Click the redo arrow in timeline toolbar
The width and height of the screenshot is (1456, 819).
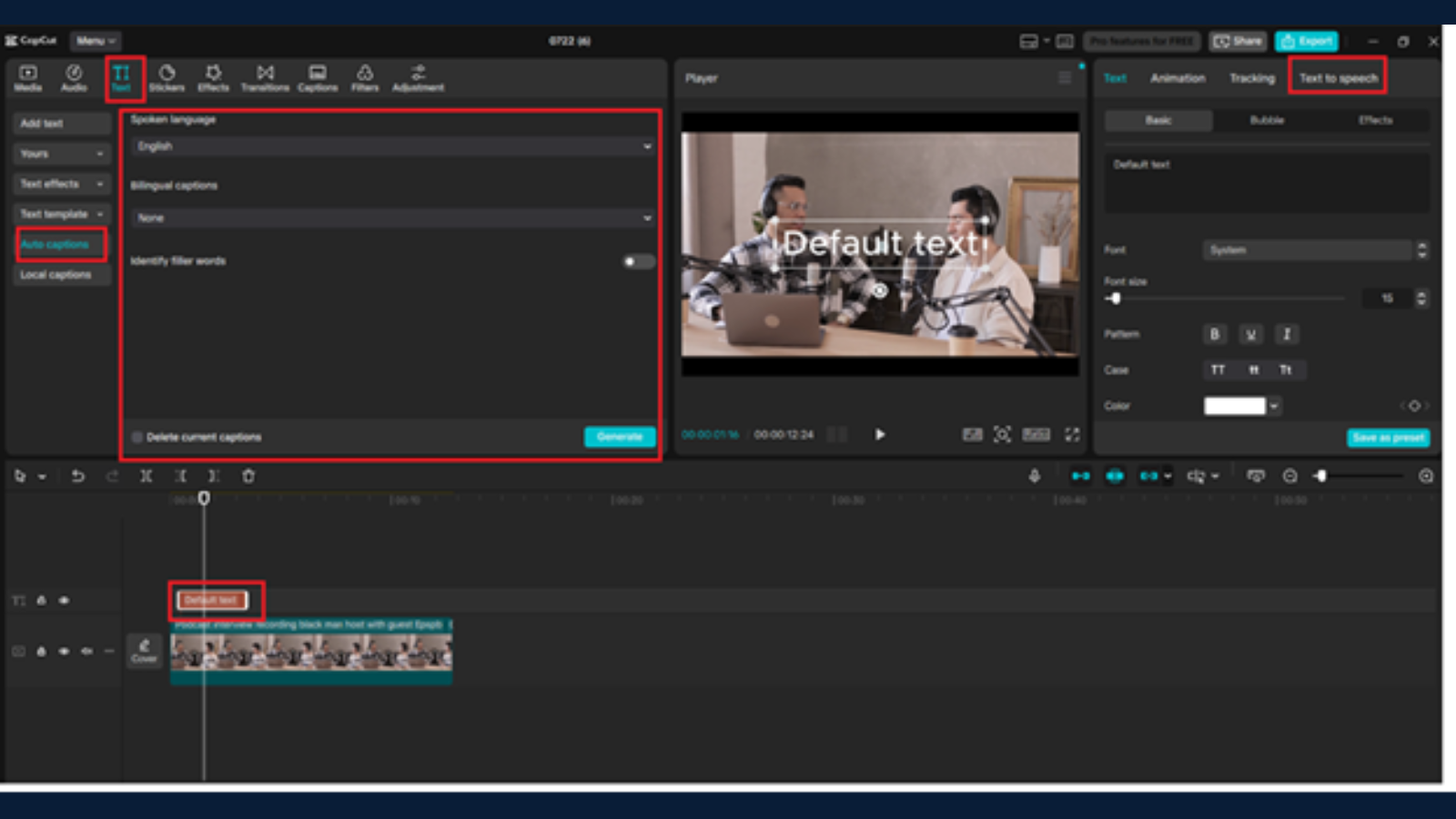pos(112,476)
